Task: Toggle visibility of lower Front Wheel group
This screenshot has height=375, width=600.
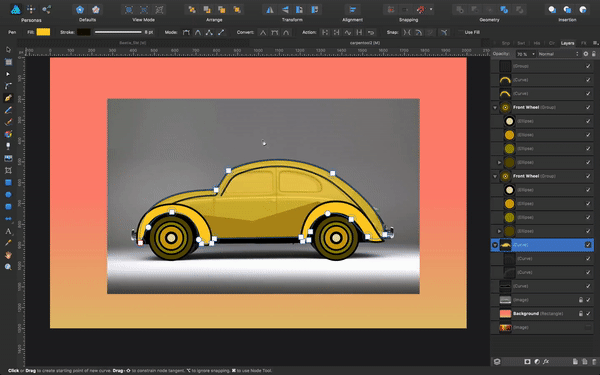Action: tap(588, 176)
